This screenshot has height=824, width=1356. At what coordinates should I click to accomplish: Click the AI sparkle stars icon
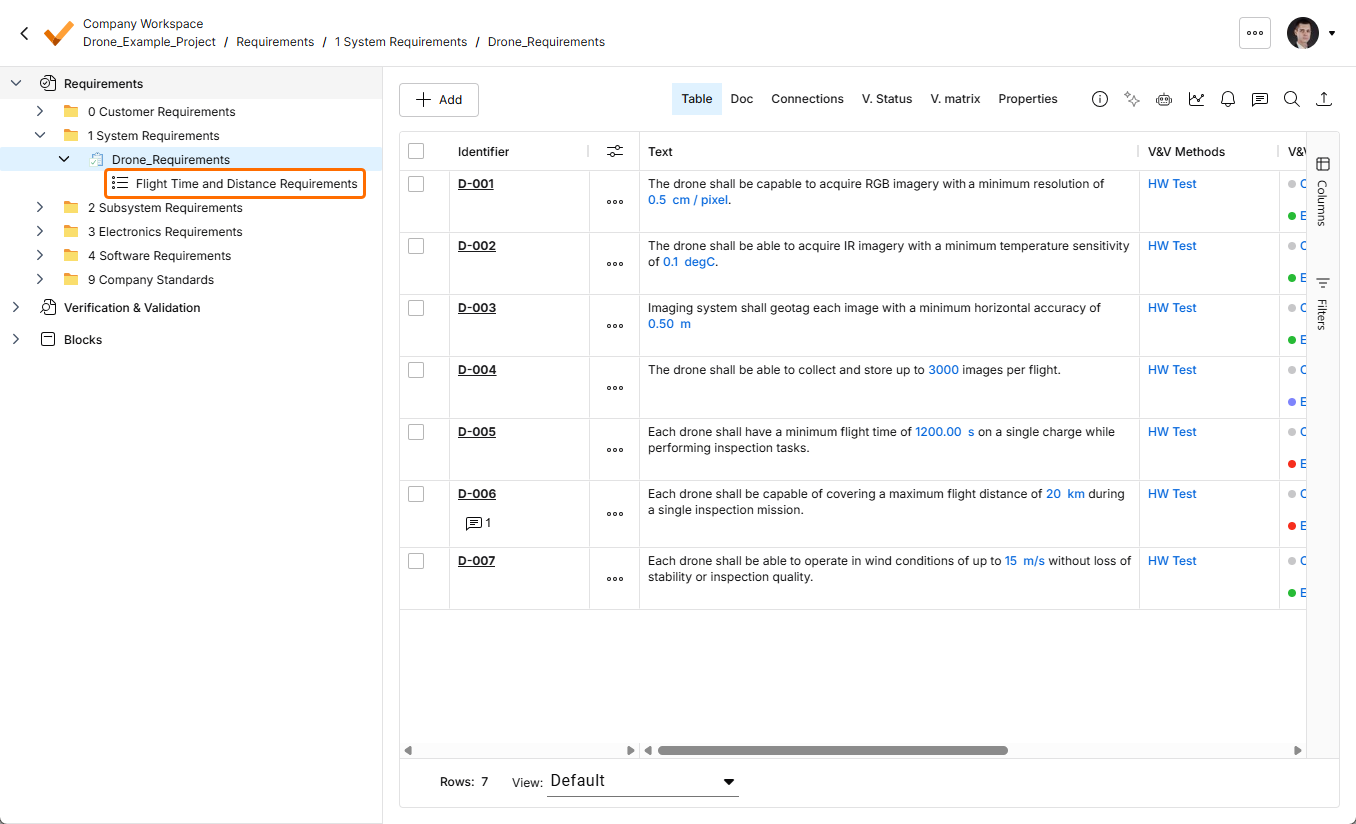1131,99
